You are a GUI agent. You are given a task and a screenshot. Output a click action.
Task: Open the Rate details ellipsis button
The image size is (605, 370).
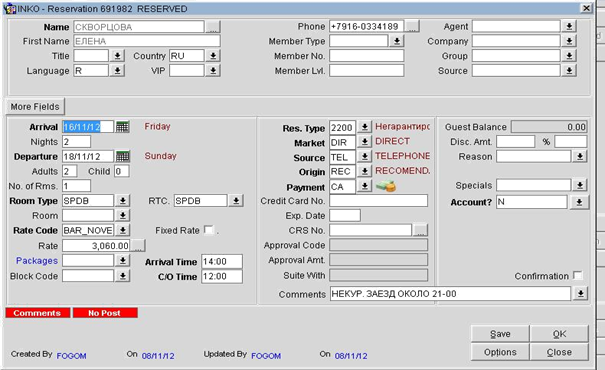click(x=138, y=246)
